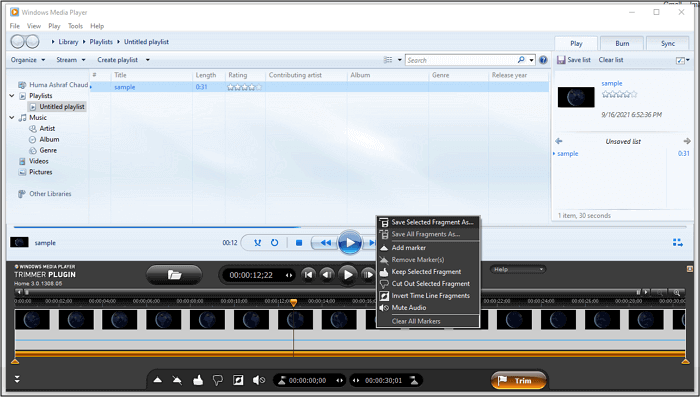Click sample rating stars in table row

[x=245, y=87]
